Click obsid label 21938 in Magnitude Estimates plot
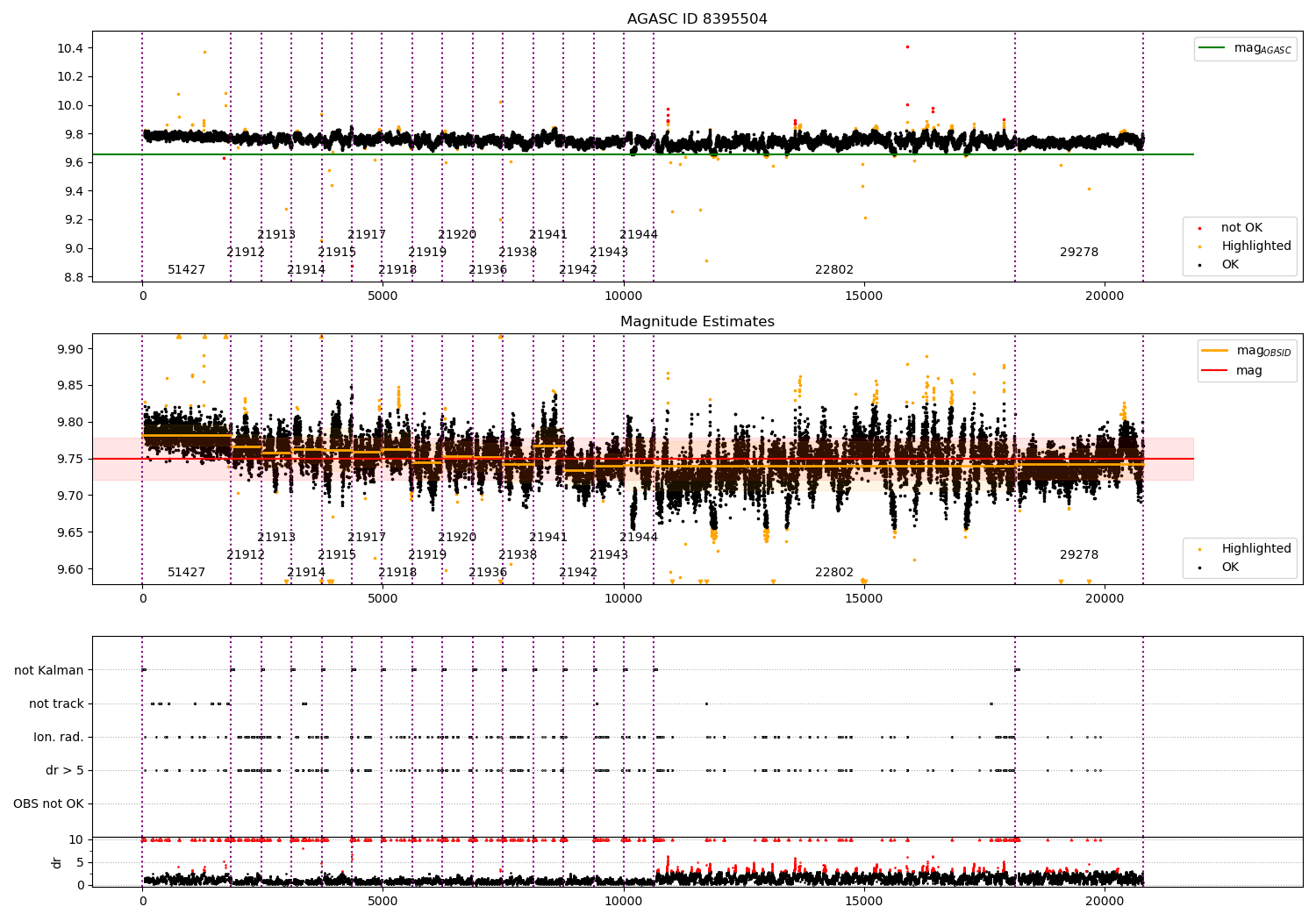The image size is (1316, 921). [518, 554]
